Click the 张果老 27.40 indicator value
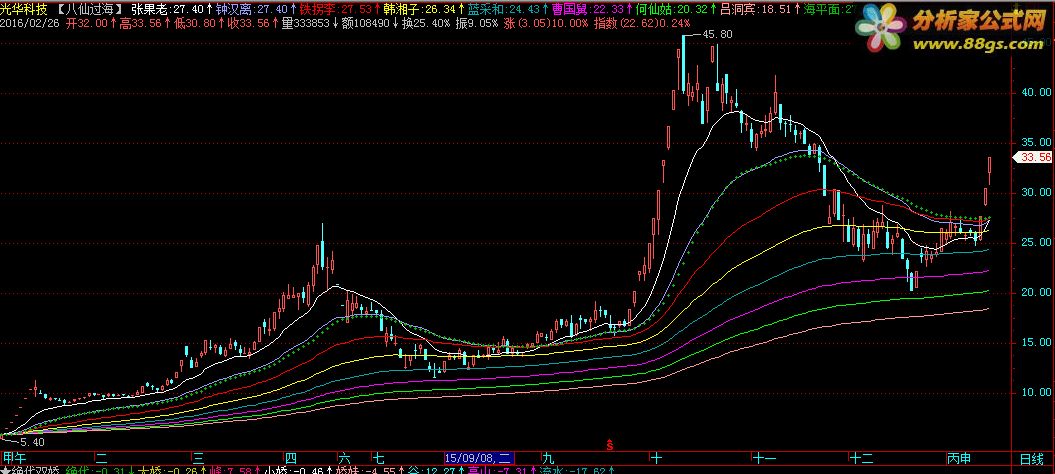The height and width of the screenshot is (474, 1055). (170, 9)
